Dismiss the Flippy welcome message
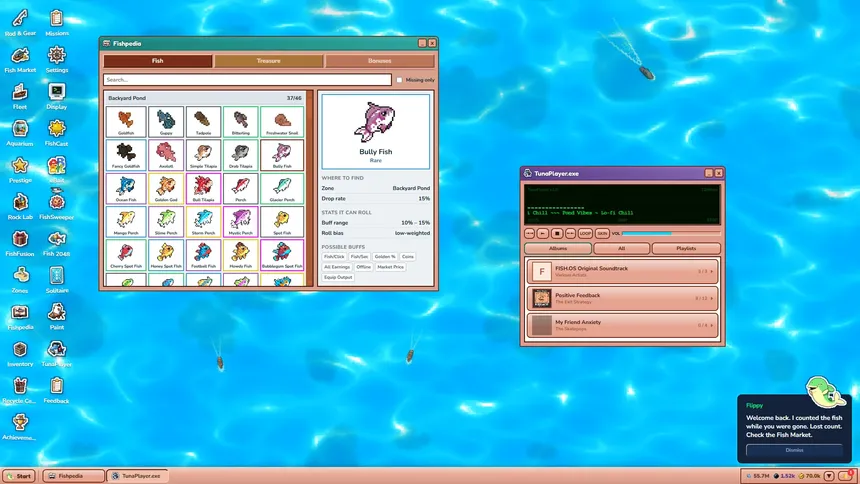 pos(794,450)
